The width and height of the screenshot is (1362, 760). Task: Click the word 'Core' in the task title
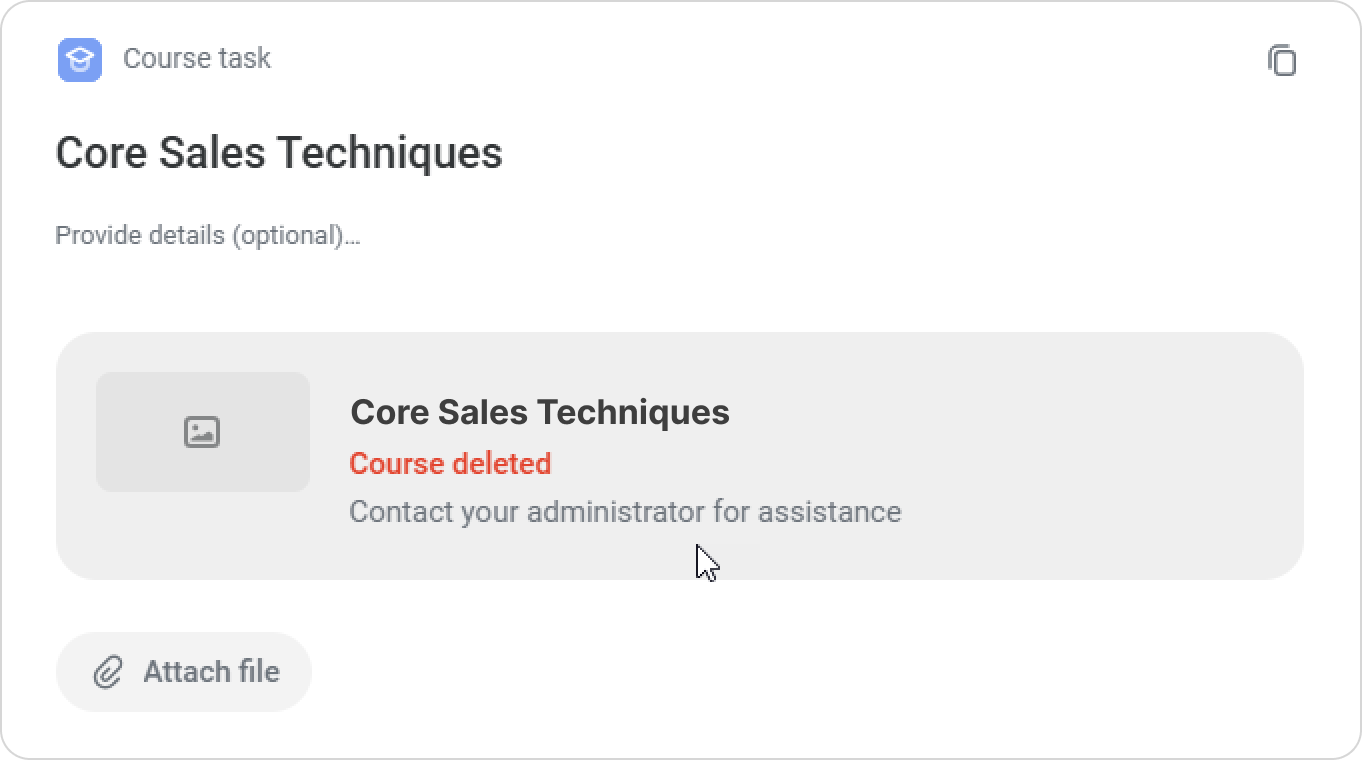point(90,153)
